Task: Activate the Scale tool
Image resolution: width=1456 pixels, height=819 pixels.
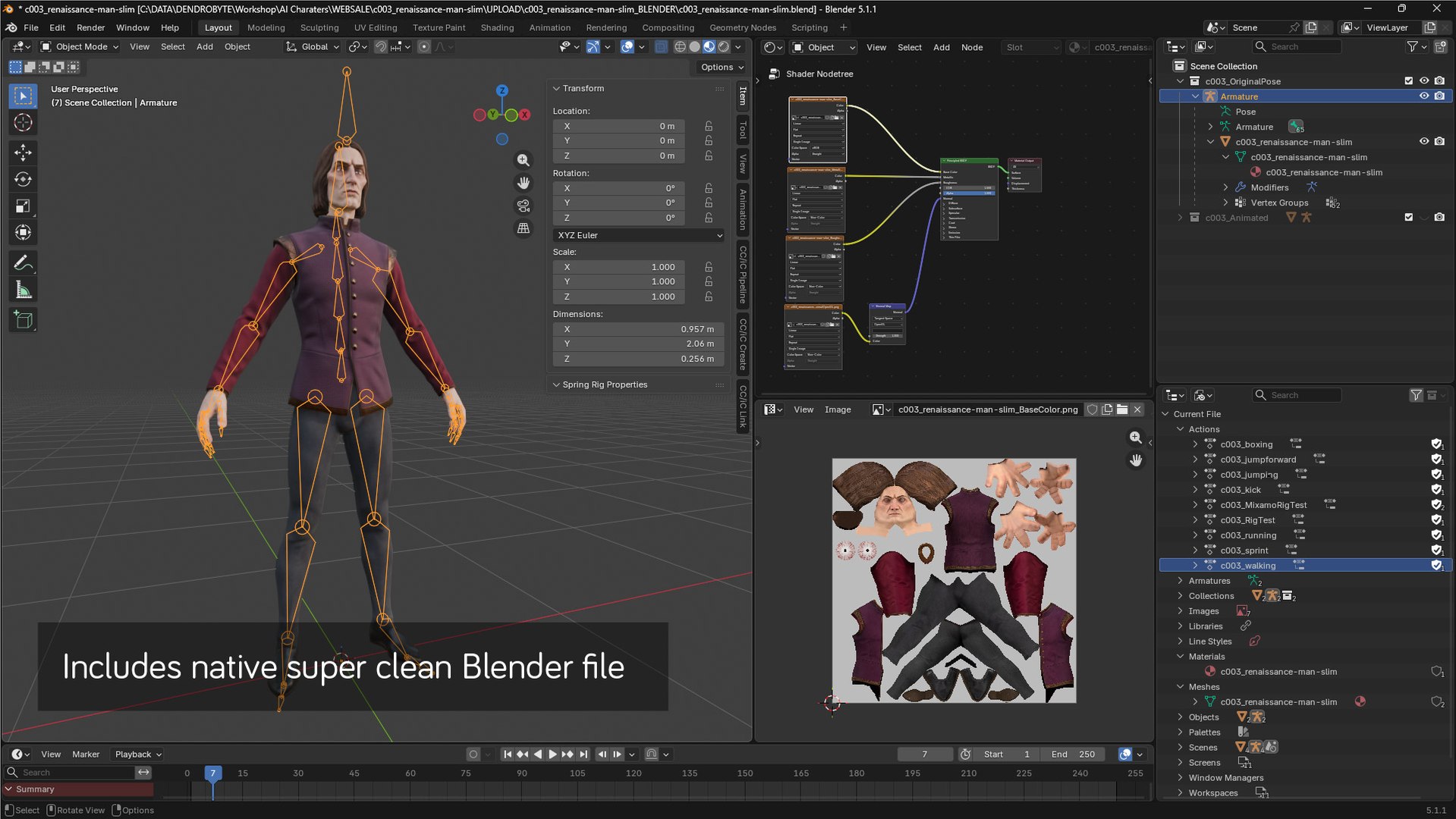Action: [x=23, y=206]
